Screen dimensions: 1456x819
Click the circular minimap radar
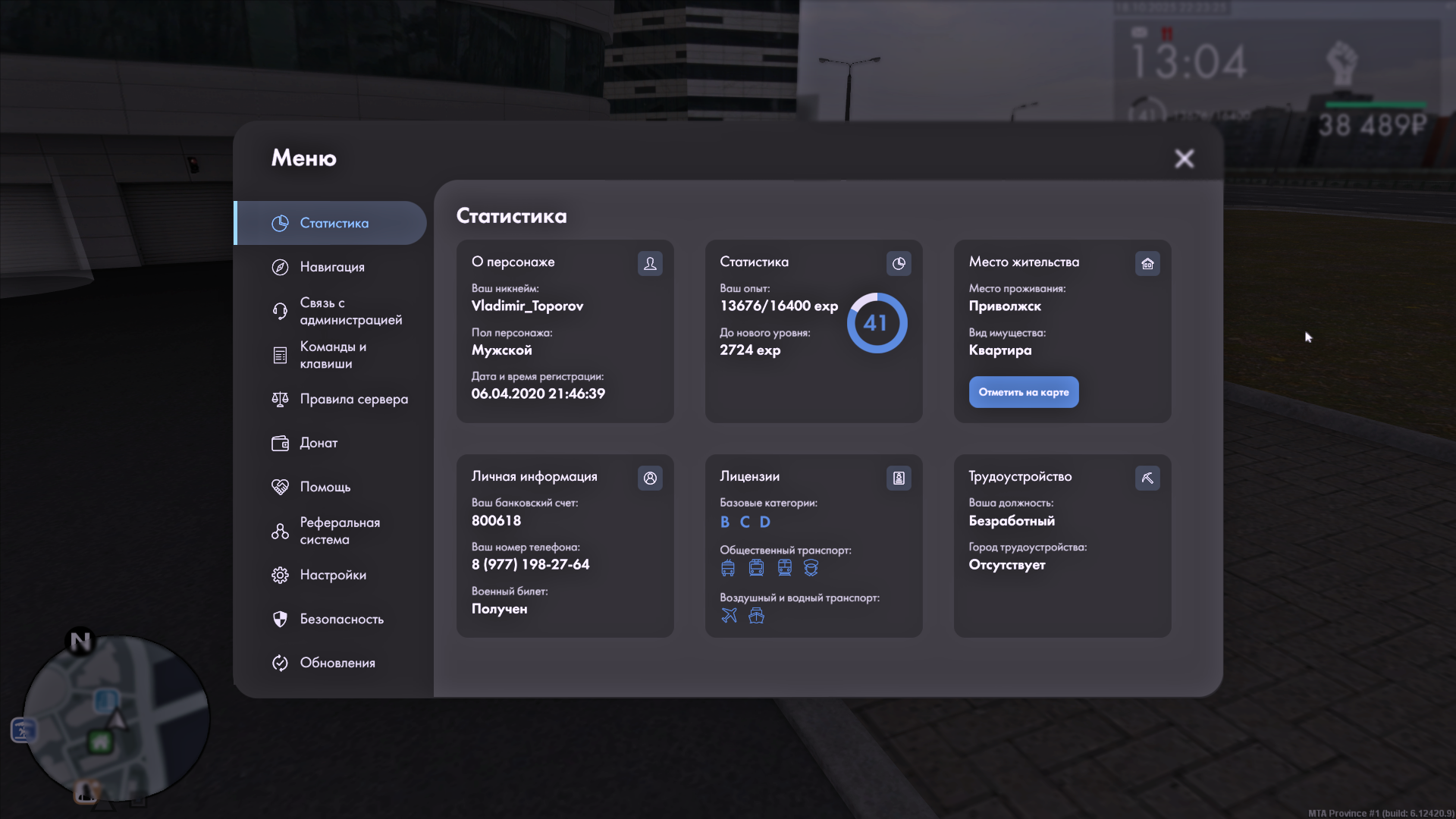115,717
